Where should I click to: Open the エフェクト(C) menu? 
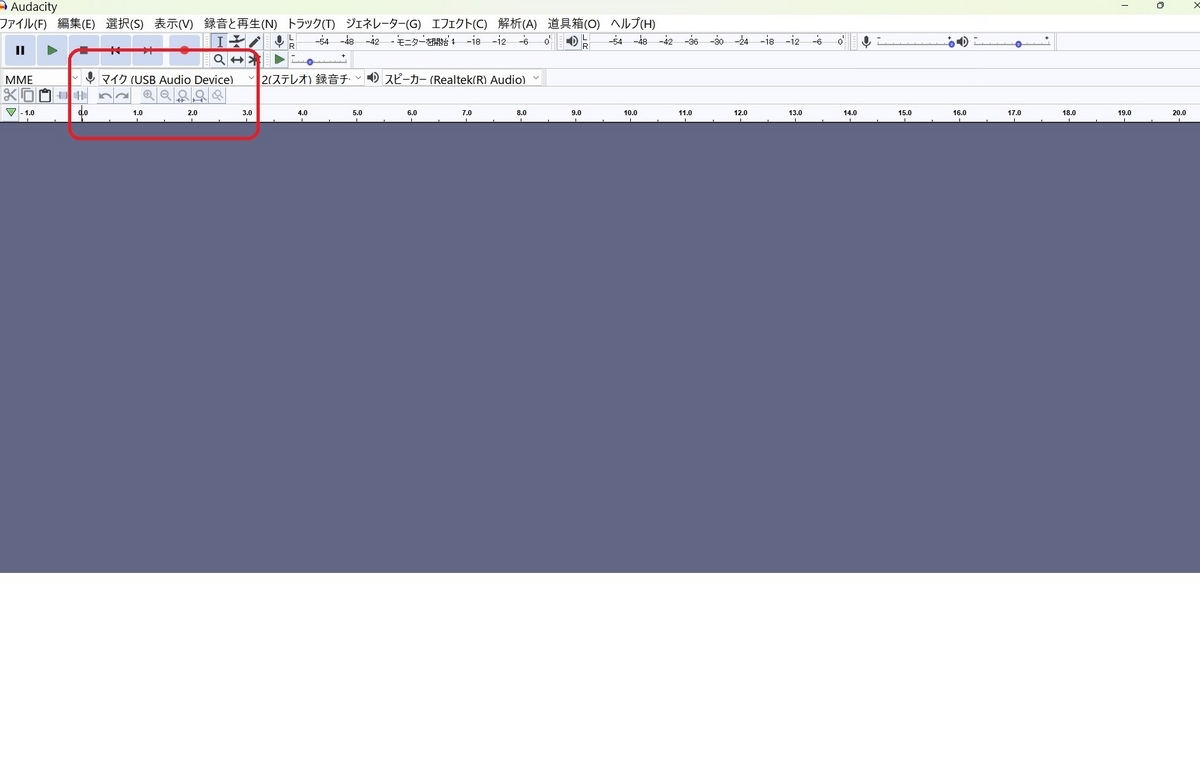coord(459,24)
